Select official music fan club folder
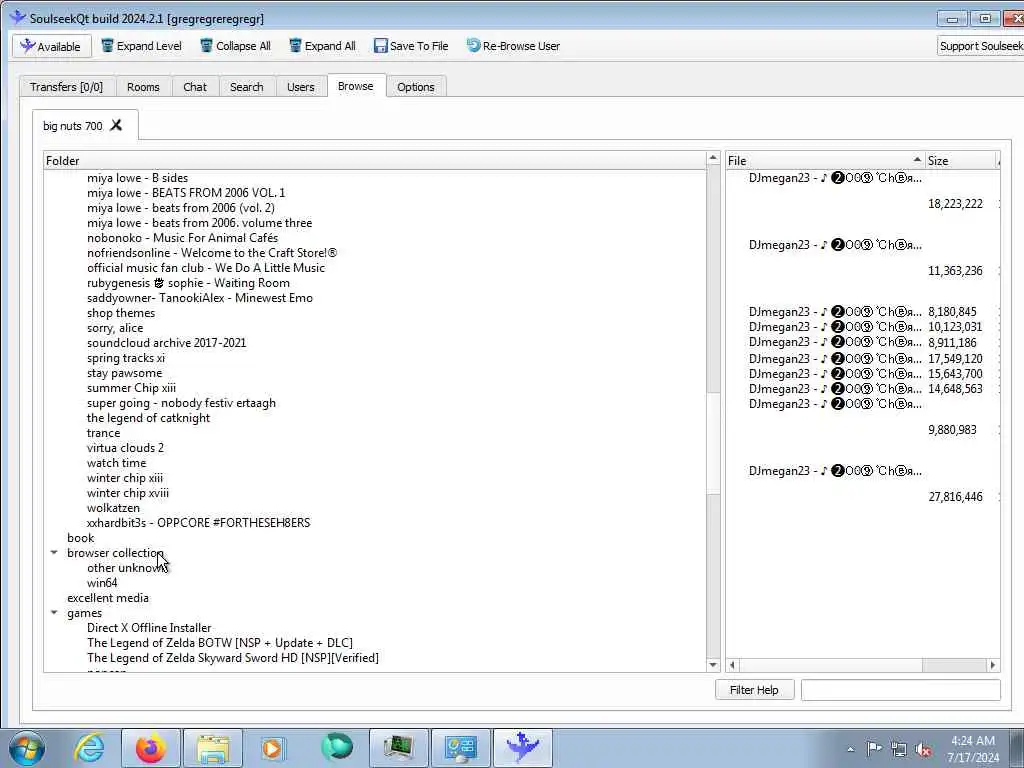This screenshot has height=768, width=1024. (x=206, y=268)
